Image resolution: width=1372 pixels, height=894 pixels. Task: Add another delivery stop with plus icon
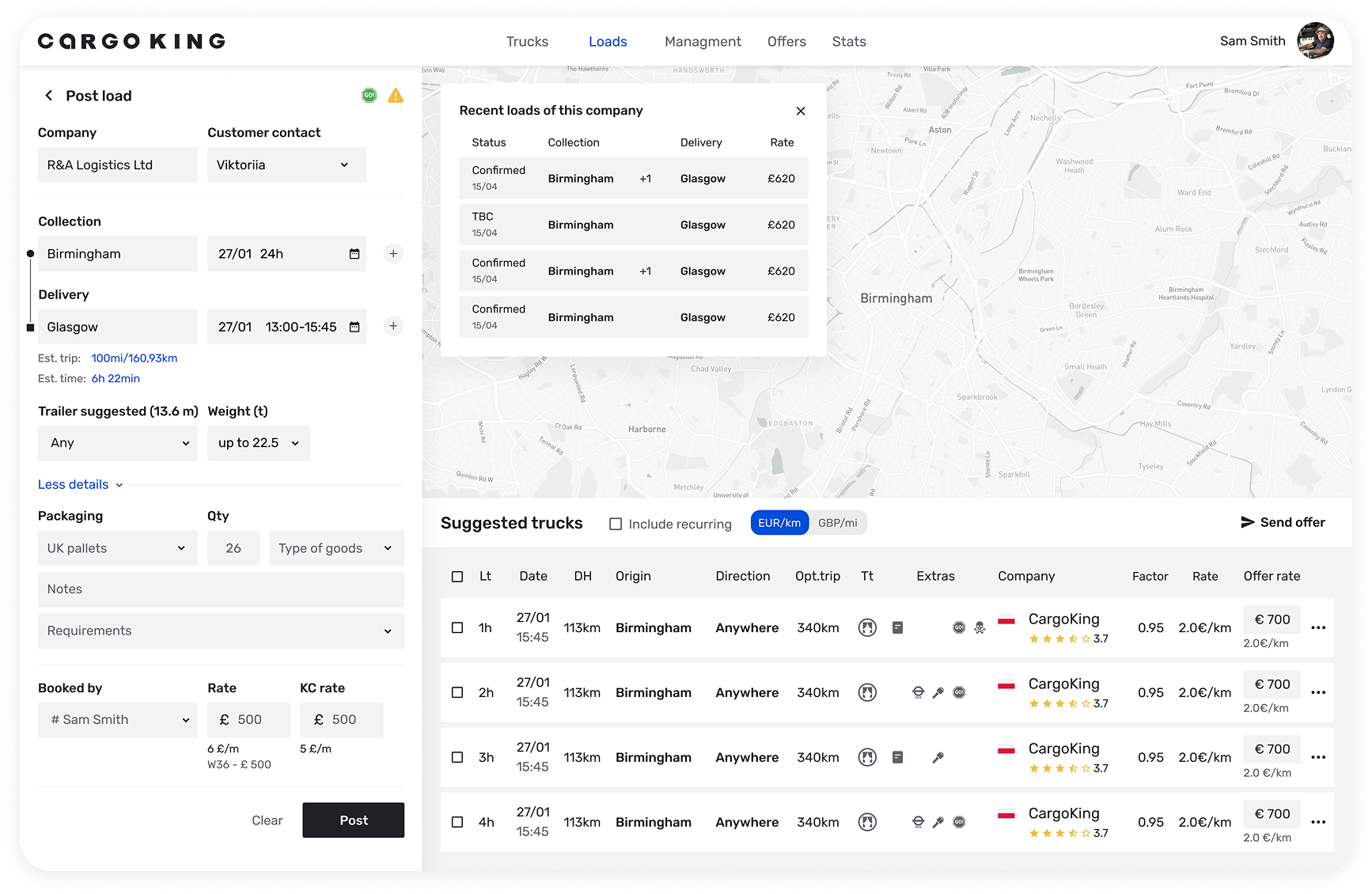(x=393, y=326)
